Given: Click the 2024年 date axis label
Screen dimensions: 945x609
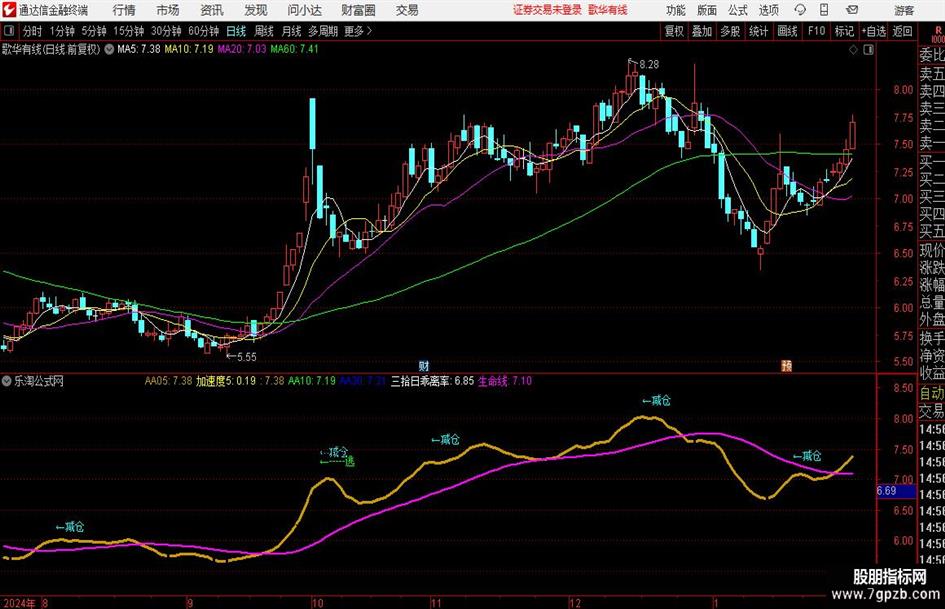Looking at the screenshot, I should pos(19,603).
